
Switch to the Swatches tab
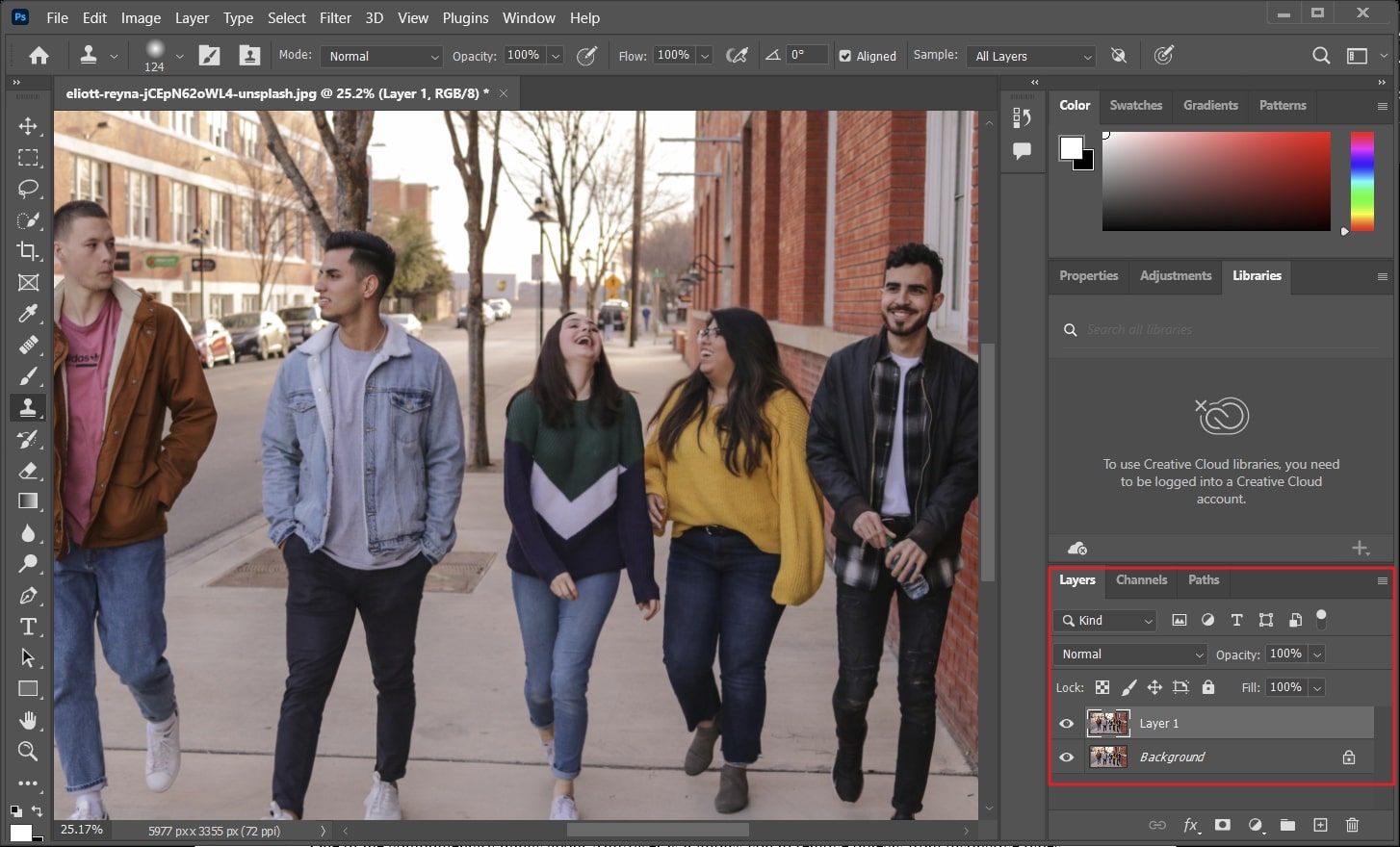[1136, 105]
